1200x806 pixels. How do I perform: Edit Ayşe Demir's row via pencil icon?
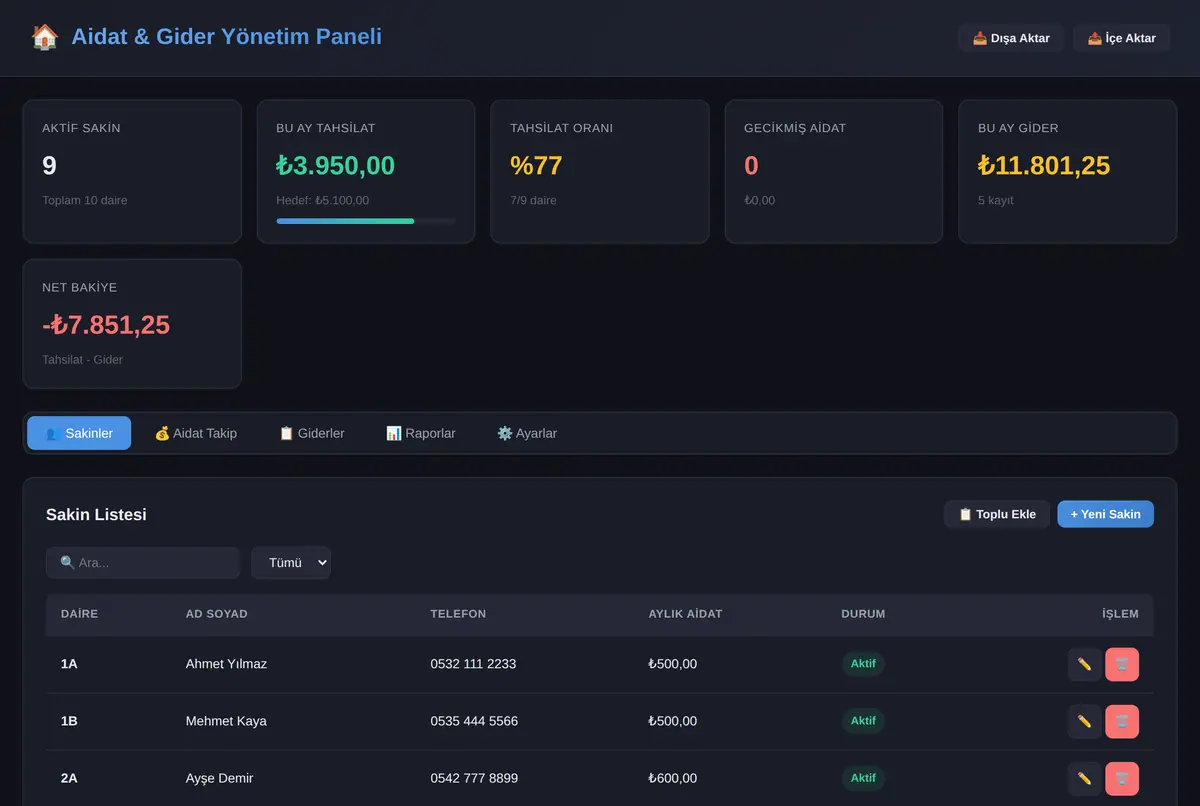(x=1085, y=778)
